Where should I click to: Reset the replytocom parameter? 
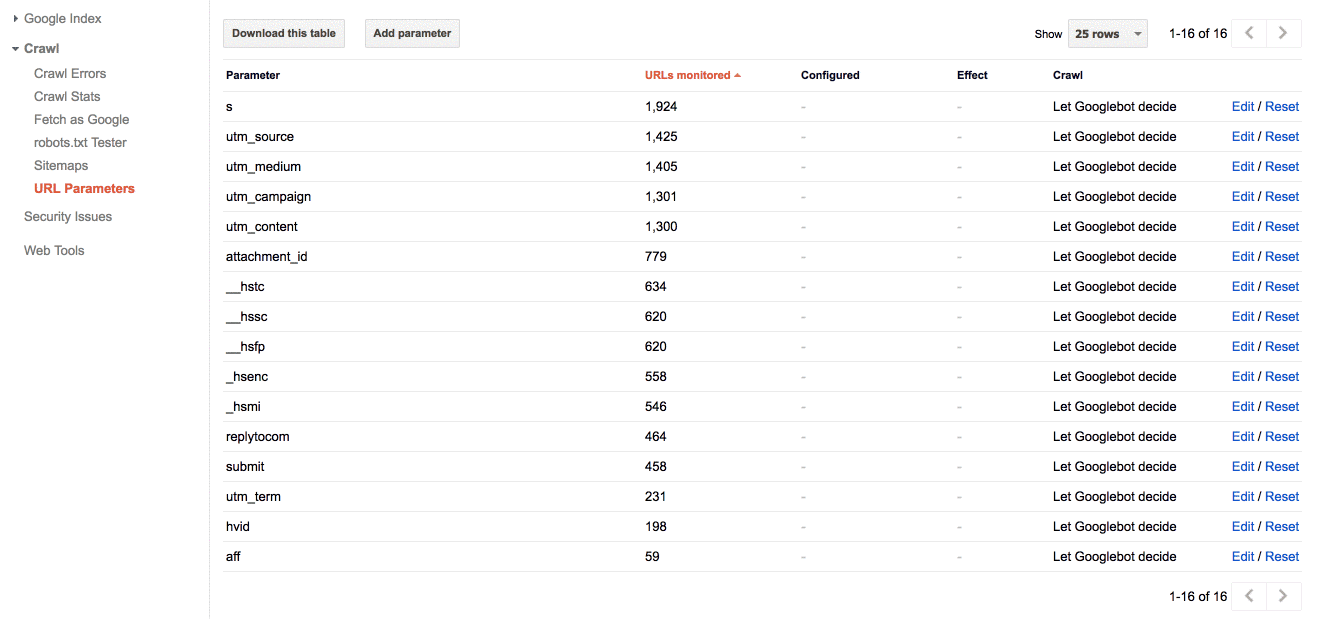click(1282, 436)
